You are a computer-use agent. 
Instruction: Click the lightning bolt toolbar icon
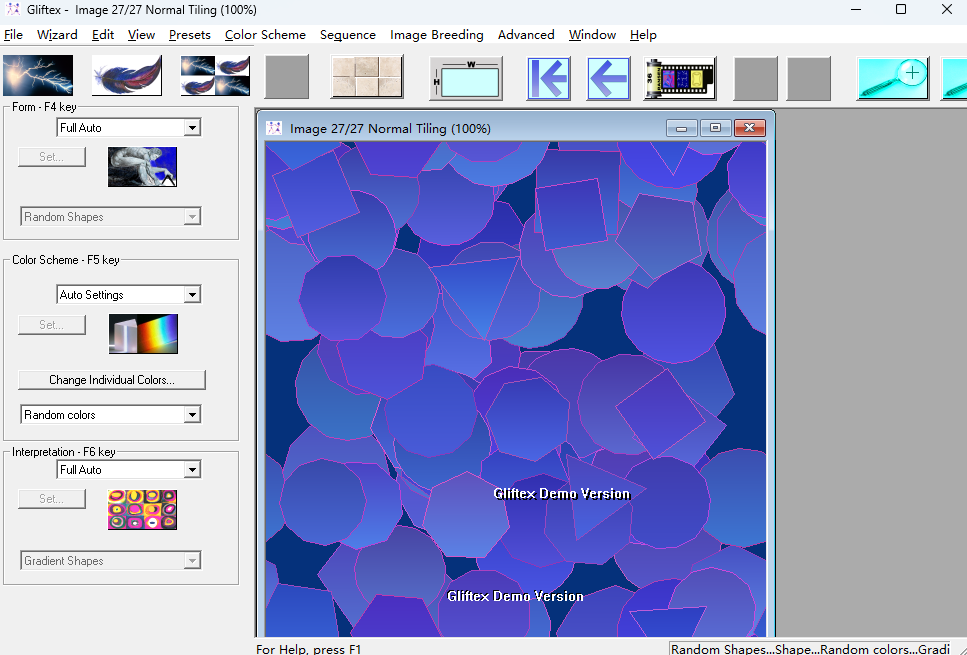[x=38, y=76]
